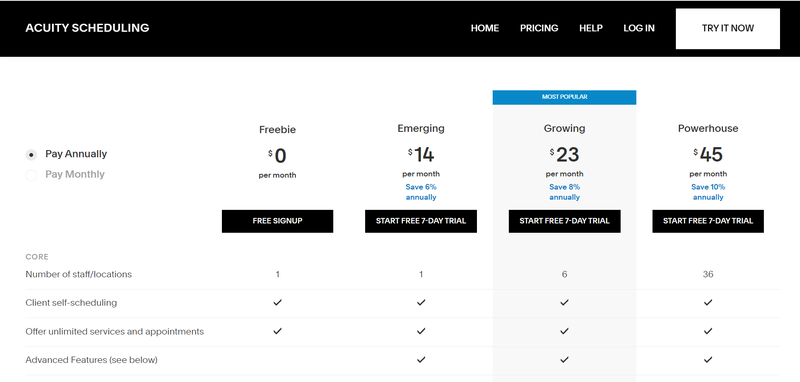Select the Pay Annually radio button

[31, 155]
